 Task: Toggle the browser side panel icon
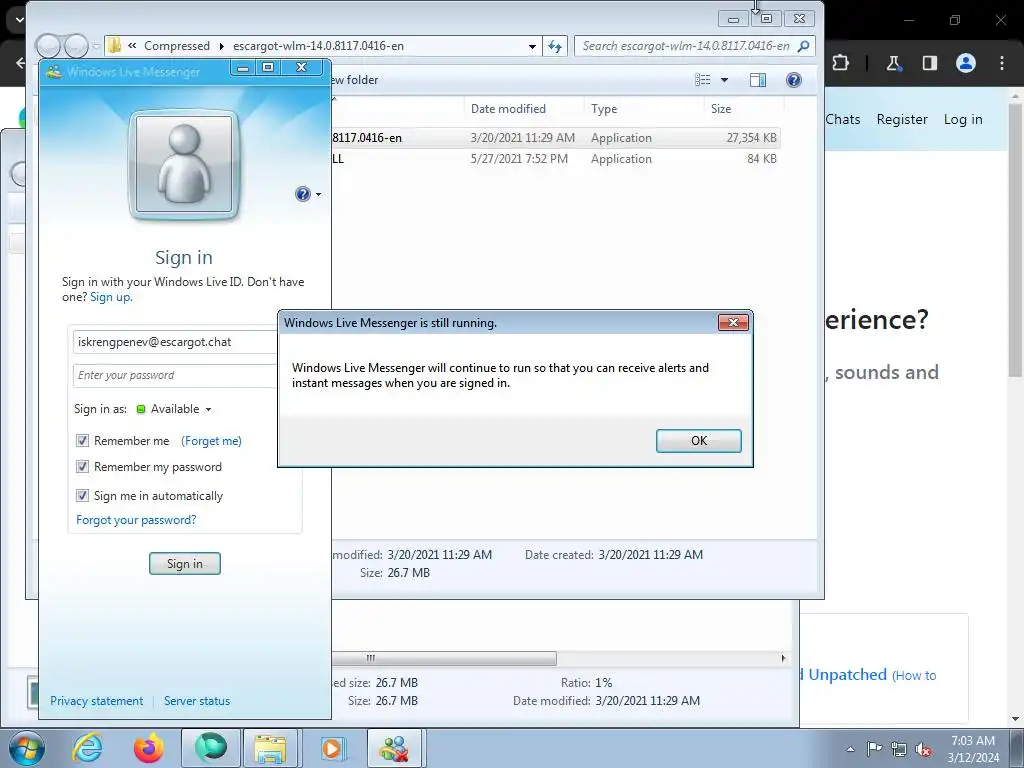(929, 63)
